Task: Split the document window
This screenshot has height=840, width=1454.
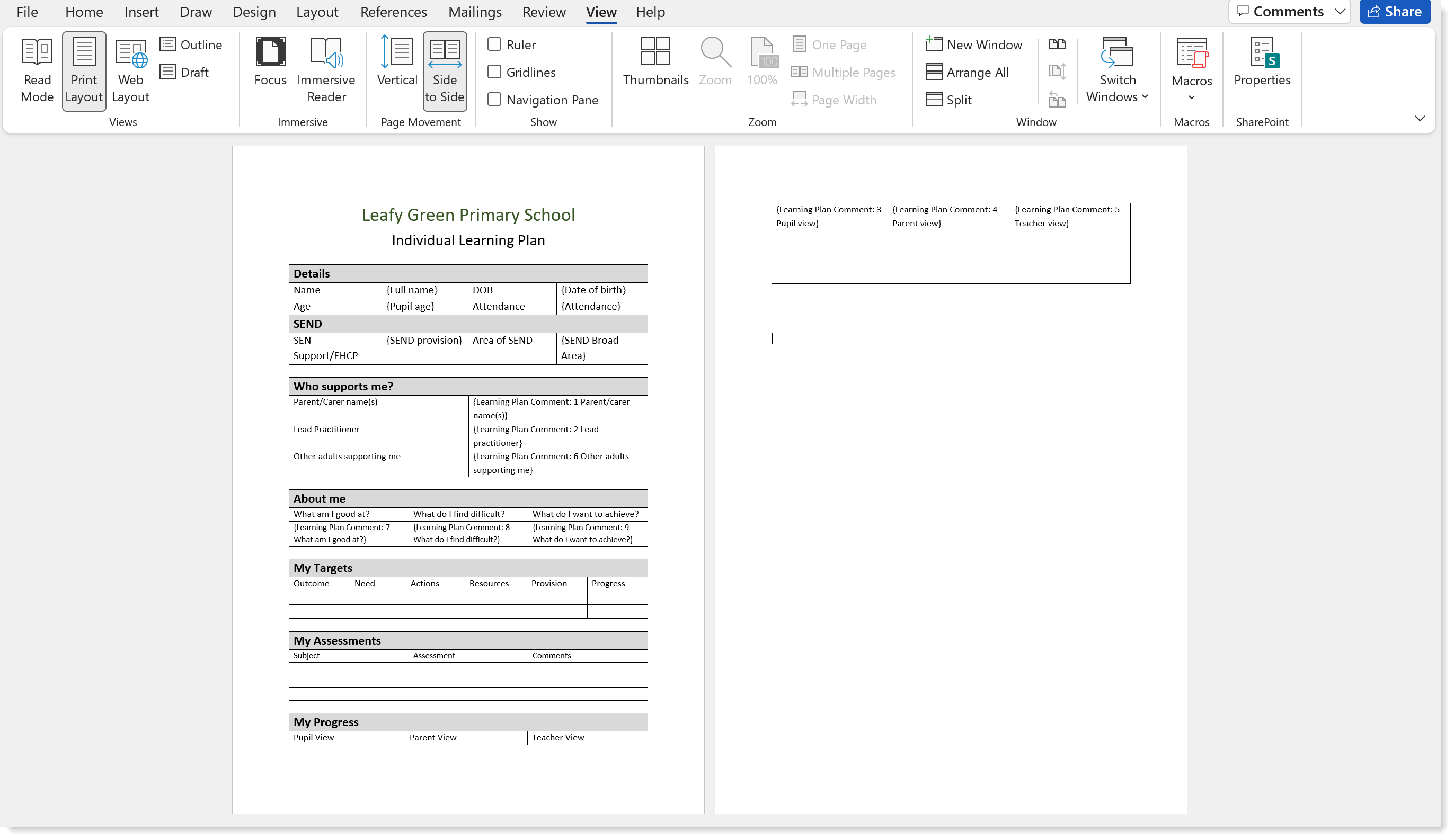Action: pyautogui.click(x=948, y=100)
